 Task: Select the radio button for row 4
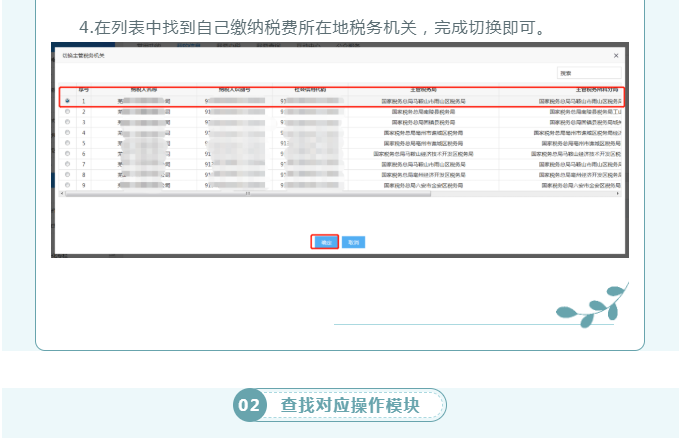coord(67,132)
